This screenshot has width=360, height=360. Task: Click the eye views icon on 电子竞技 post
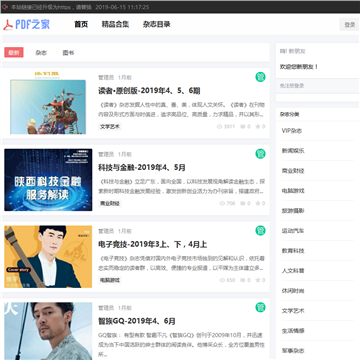222,280
